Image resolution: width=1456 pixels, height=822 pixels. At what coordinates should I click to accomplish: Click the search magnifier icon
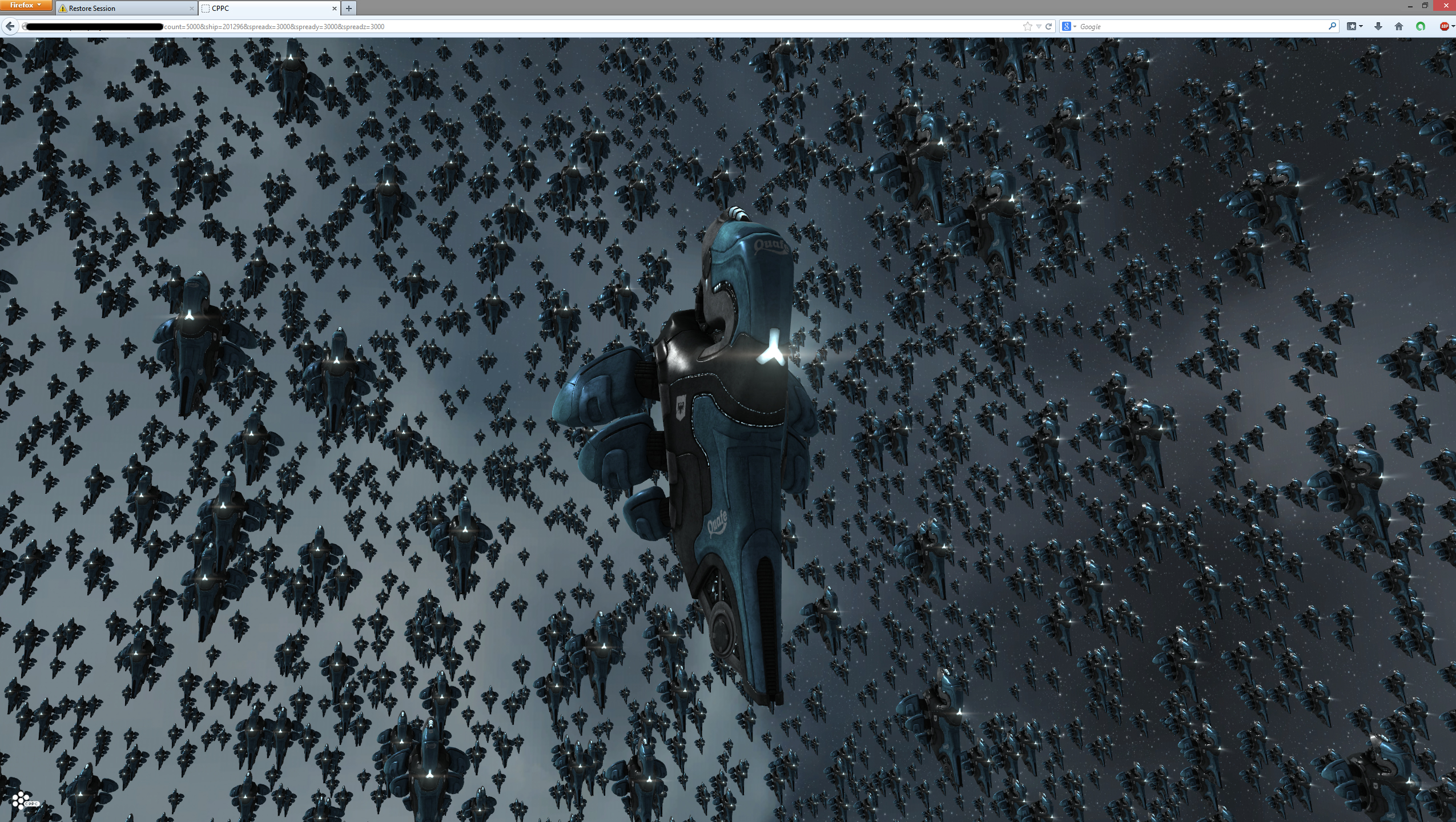(1332, 26)
